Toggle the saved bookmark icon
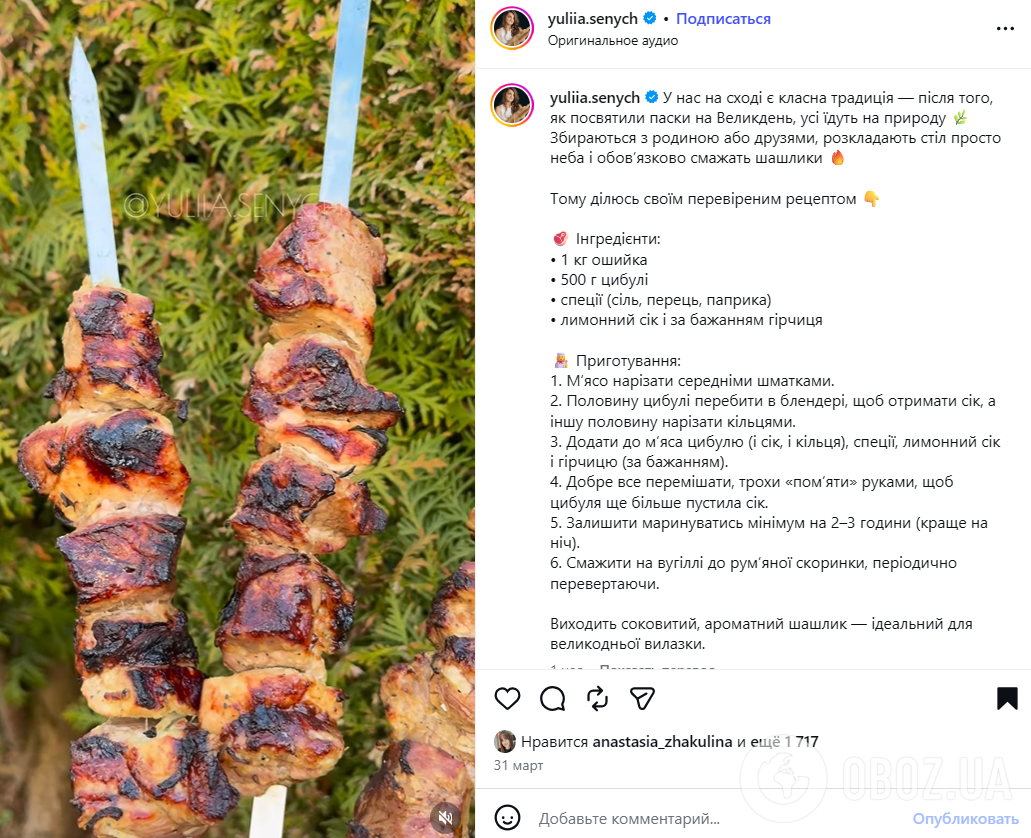This screenshot has height=838, width=1031. (1007, 698)
